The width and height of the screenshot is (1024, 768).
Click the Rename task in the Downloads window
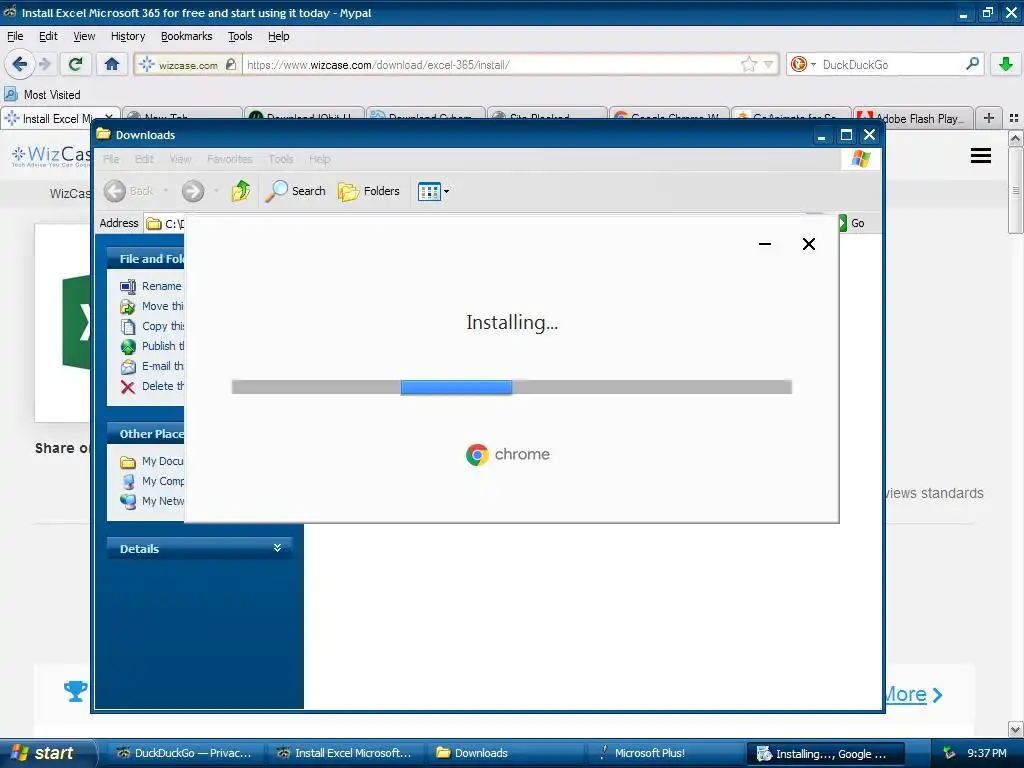tap(152, 285)
